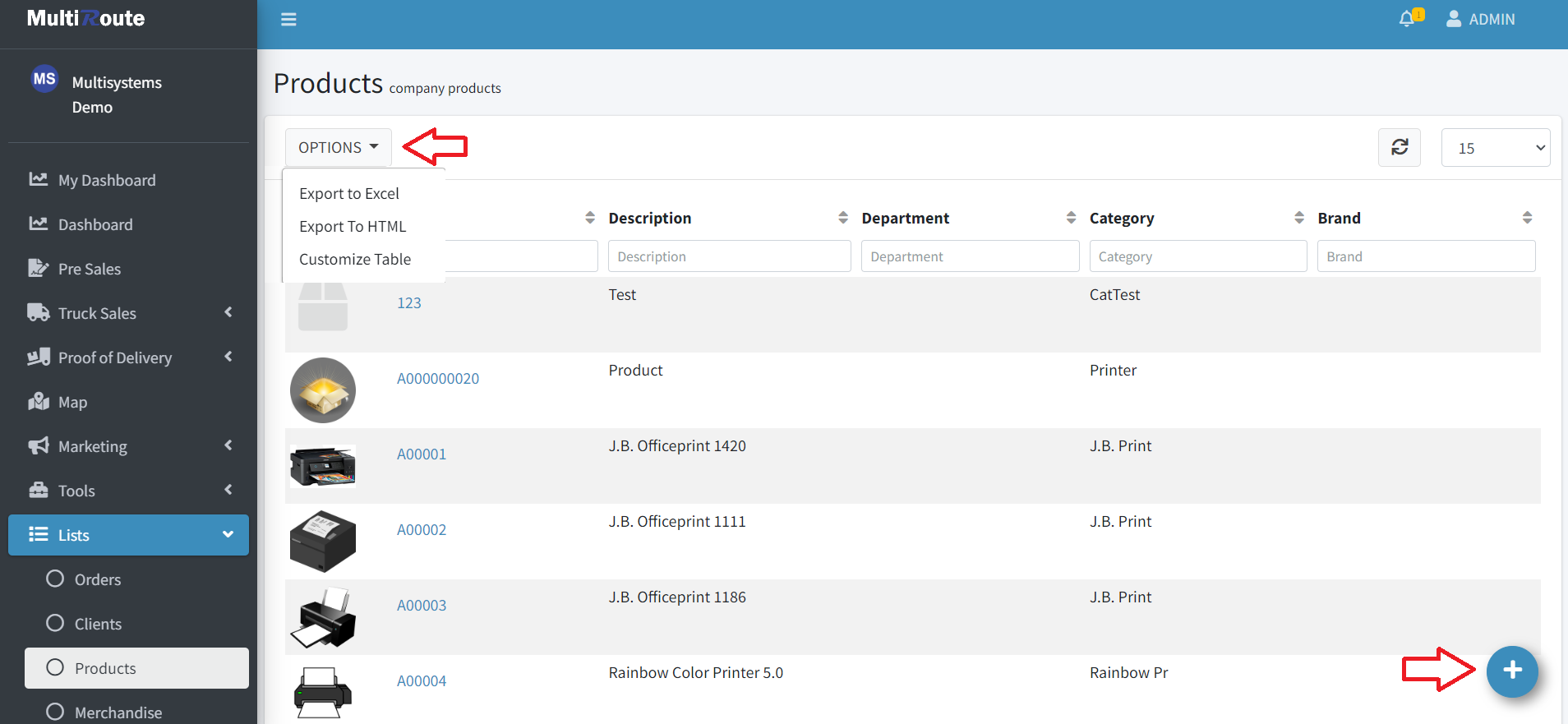1568x724 pixels.
Task: Open the notifications bell icon
Action: pyautogui.click(x=1407, y=19)
